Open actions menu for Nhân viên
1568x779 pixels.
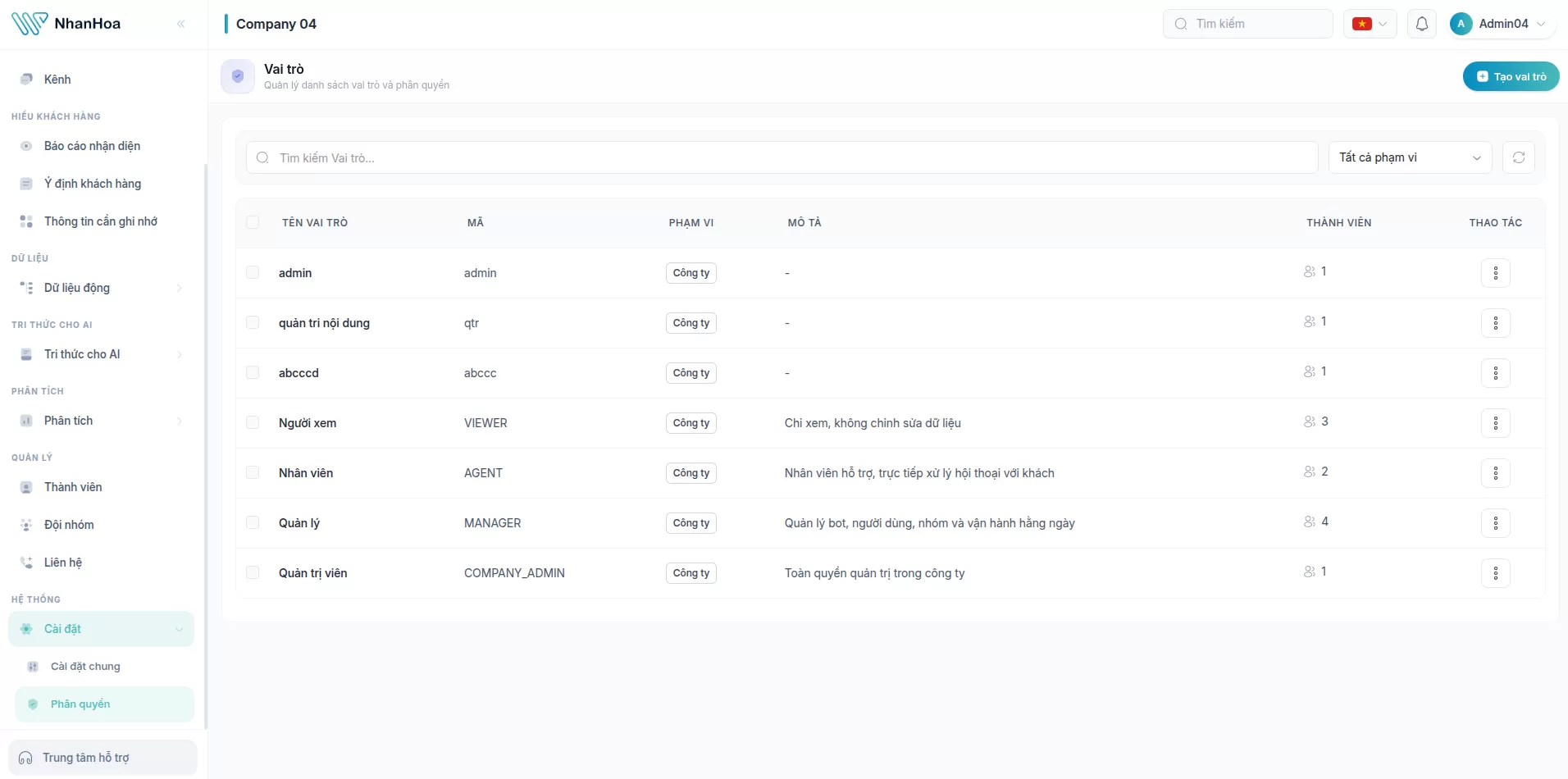click(1495, 473)
